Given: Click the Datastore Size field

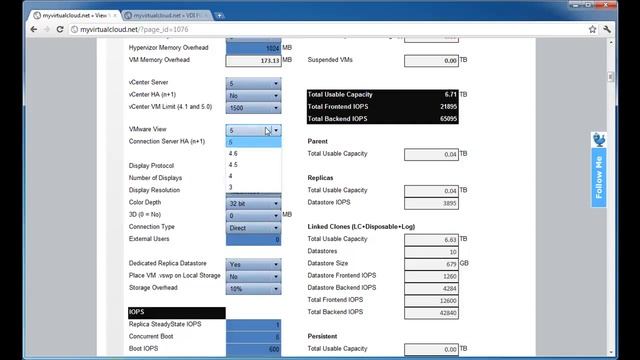Looking at the screenshot, I should click(x=431, y=264).
